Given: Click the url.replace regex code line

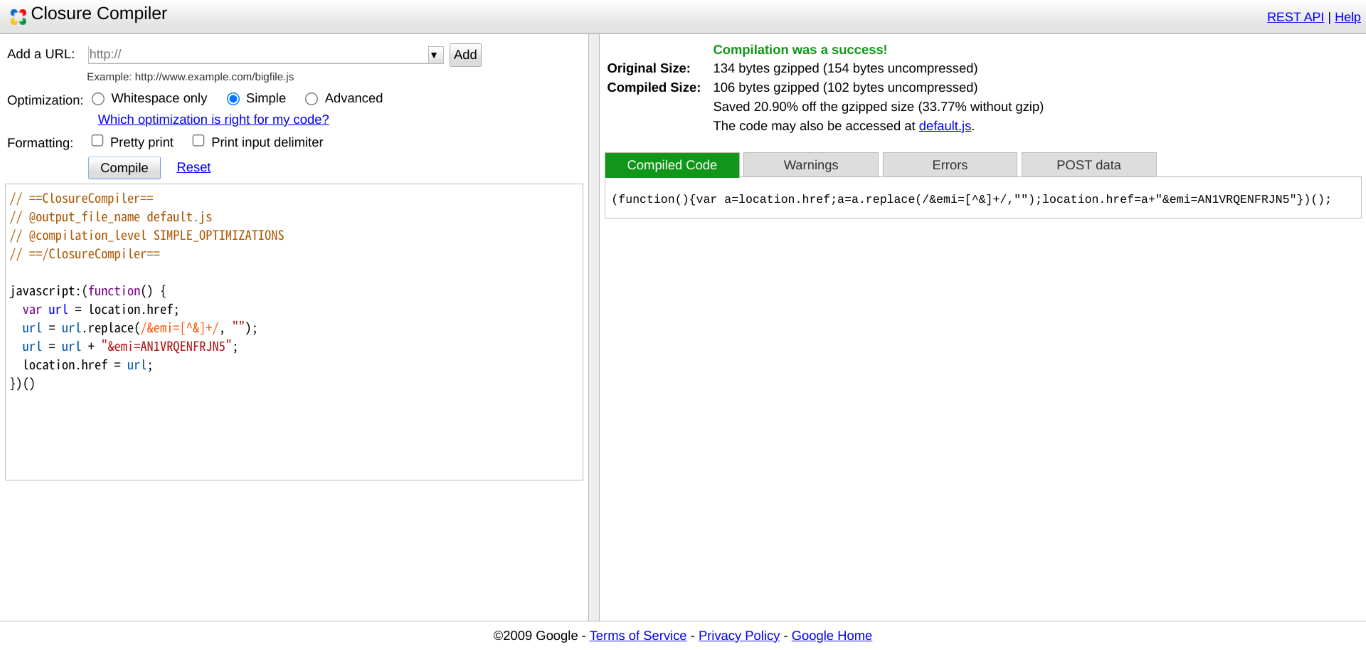Looking at the screenshot, I should 140,329.
